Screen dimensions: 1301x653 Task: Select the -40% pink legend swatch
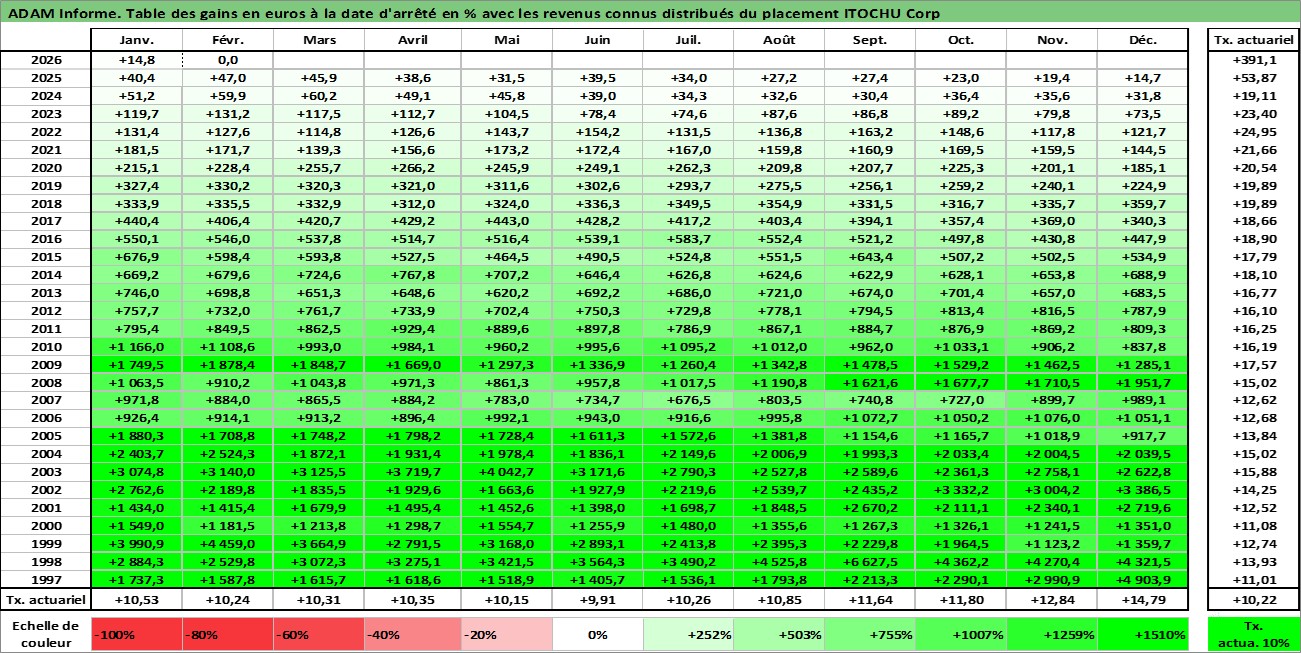click(x=412, y=634)
